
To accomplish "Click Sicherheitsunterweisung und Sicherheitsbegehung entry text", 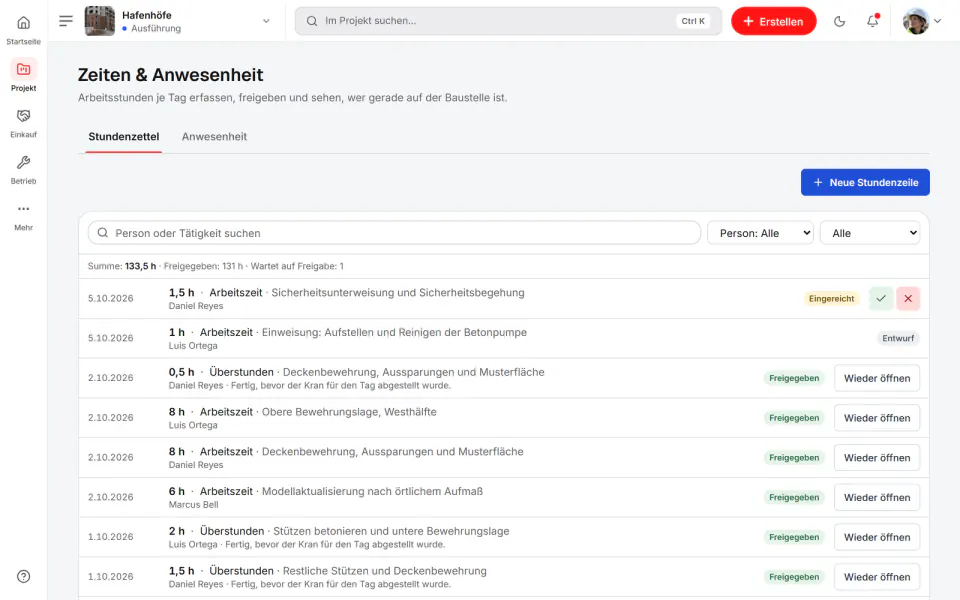I will pyautogui.click(x=398, y=293).
